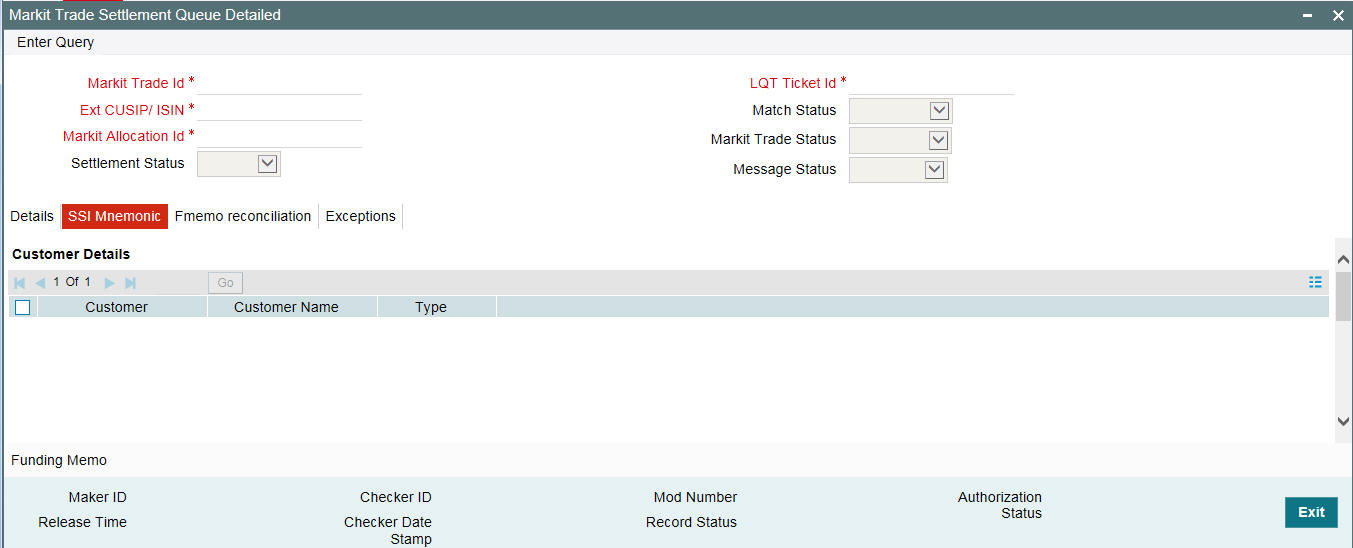Click the Go button
1353x548 pixels.
pos(225,283)
